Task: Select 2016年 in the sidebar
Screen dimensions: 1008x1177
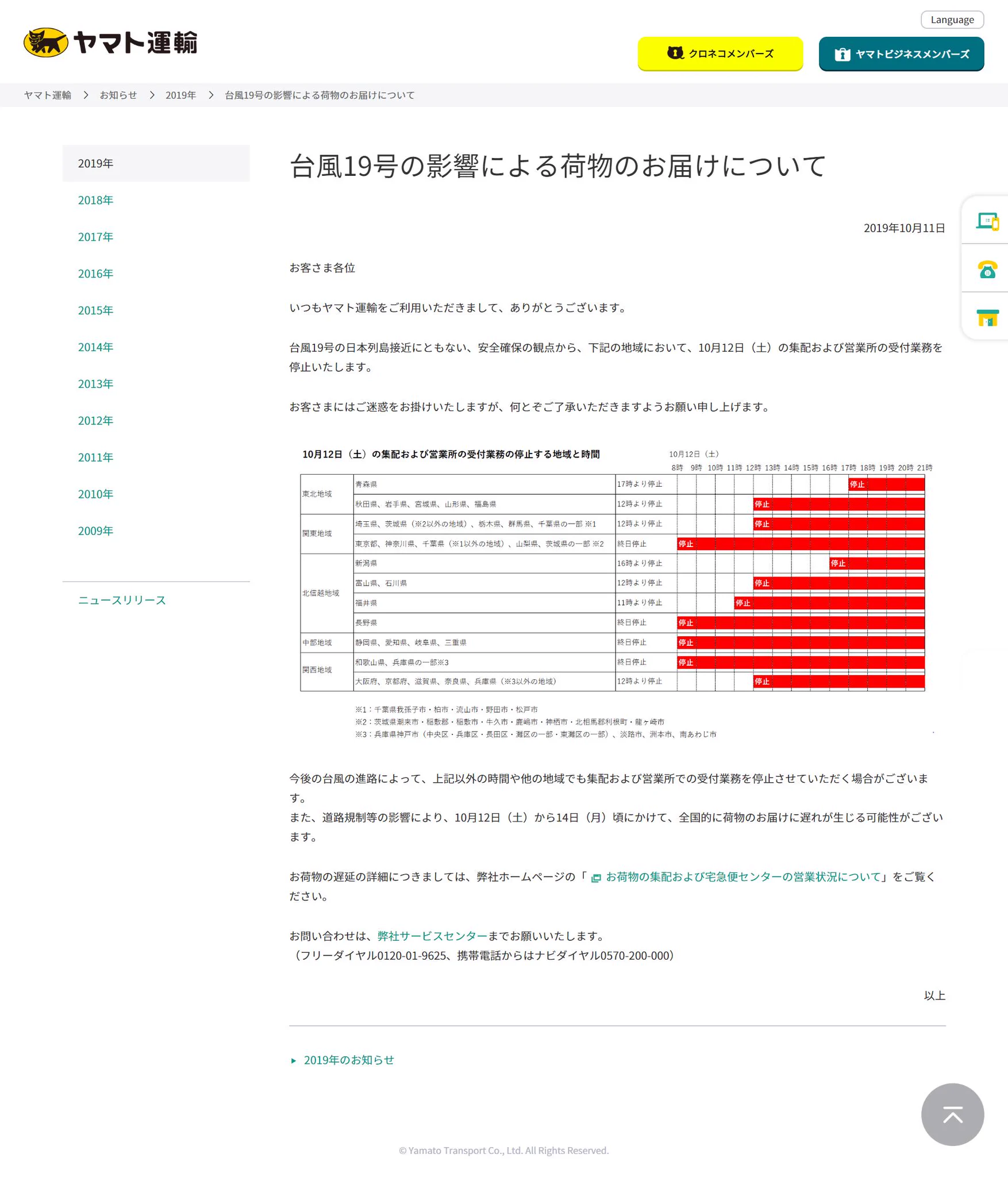Action: [95, 274]
